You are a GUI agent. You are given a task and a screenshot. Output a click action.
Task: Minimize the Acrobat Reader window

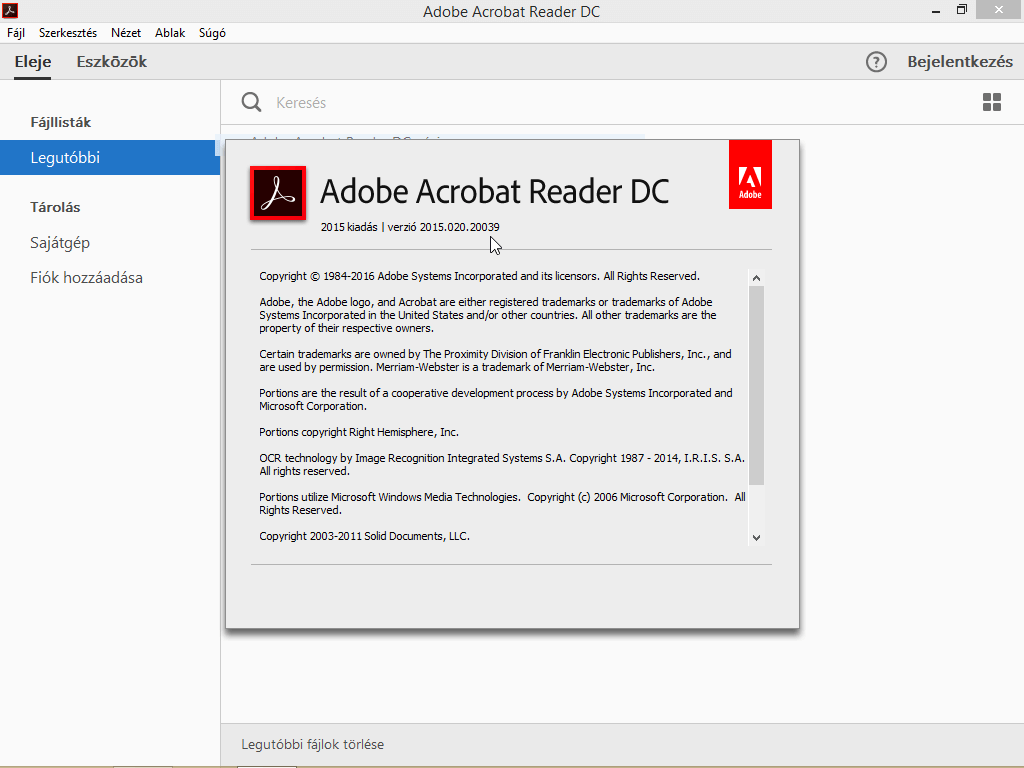[936, 10]
